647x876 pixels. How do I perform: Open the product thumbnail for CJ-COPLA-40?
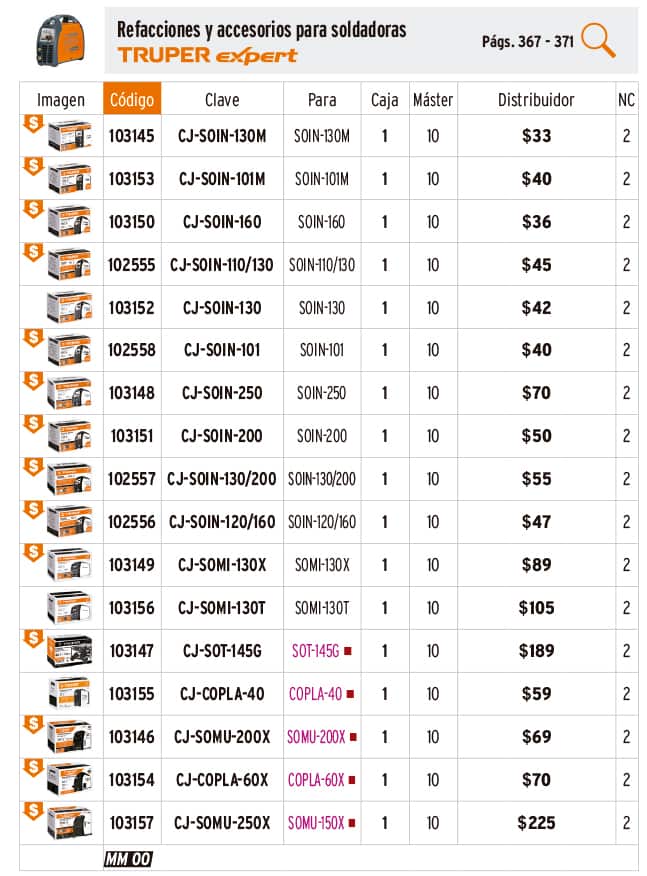[x=69, y=694]
